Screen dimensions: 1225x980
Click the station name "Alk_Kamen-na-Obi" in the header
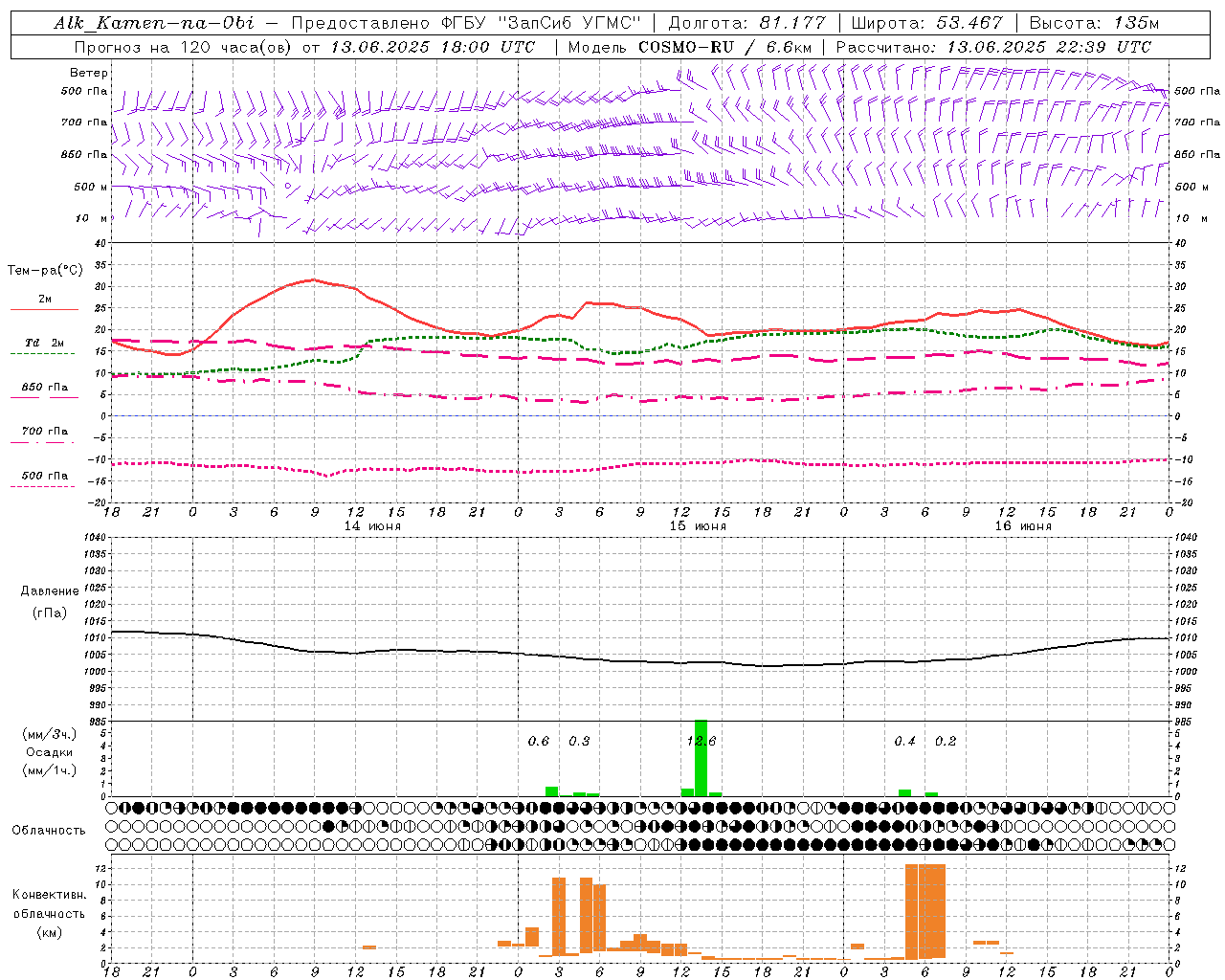point(154,23)
